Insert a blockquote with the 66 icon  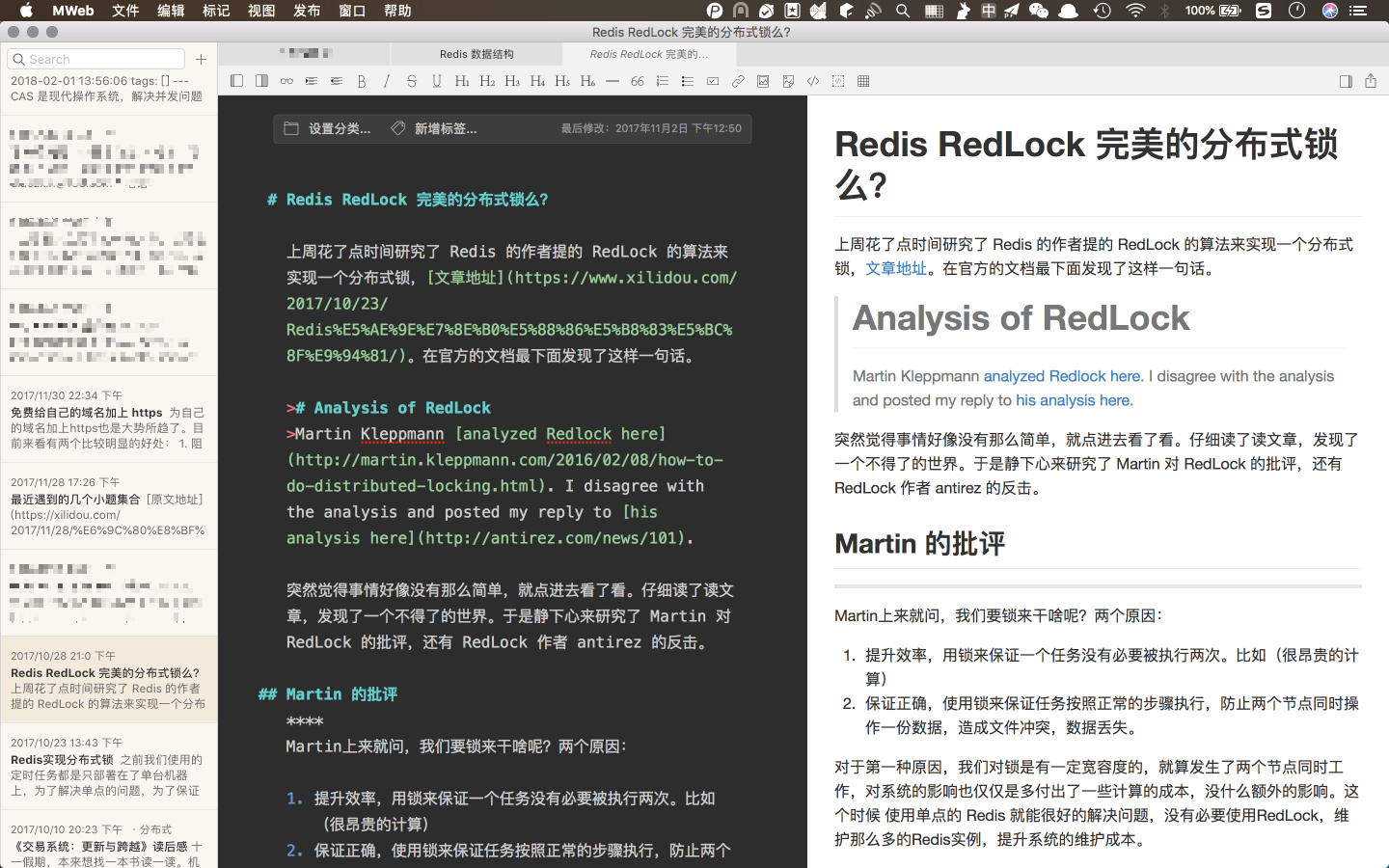pyautogui.click(x=638, y=82)
